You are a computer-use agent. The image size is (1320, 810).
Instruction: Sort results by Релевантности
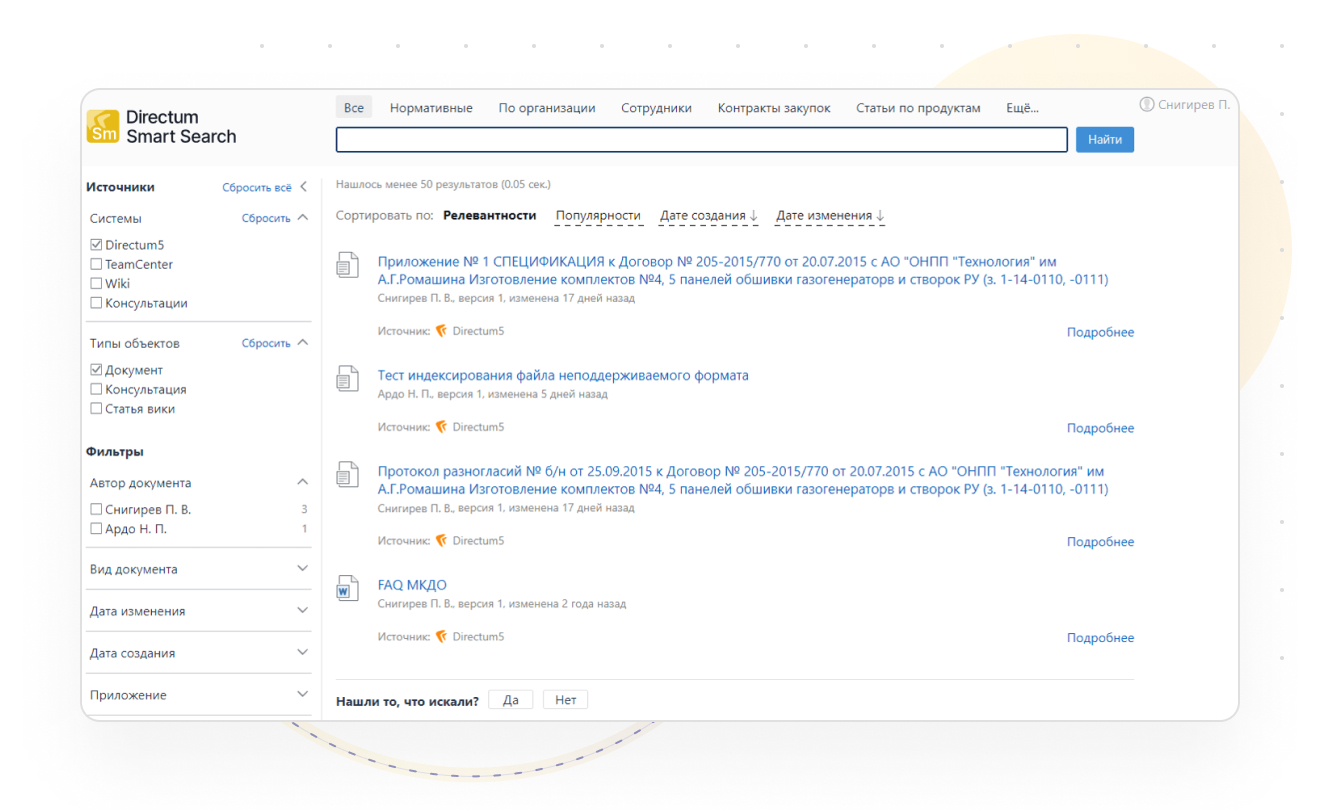[x=490, y=215]
